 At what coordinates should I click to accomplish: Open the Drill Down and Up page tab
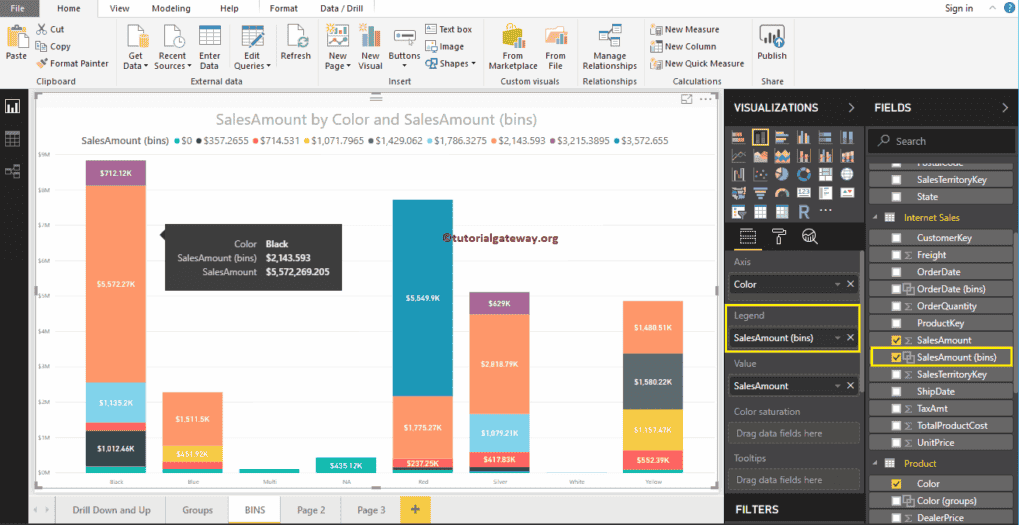click(x=111, y=510)
